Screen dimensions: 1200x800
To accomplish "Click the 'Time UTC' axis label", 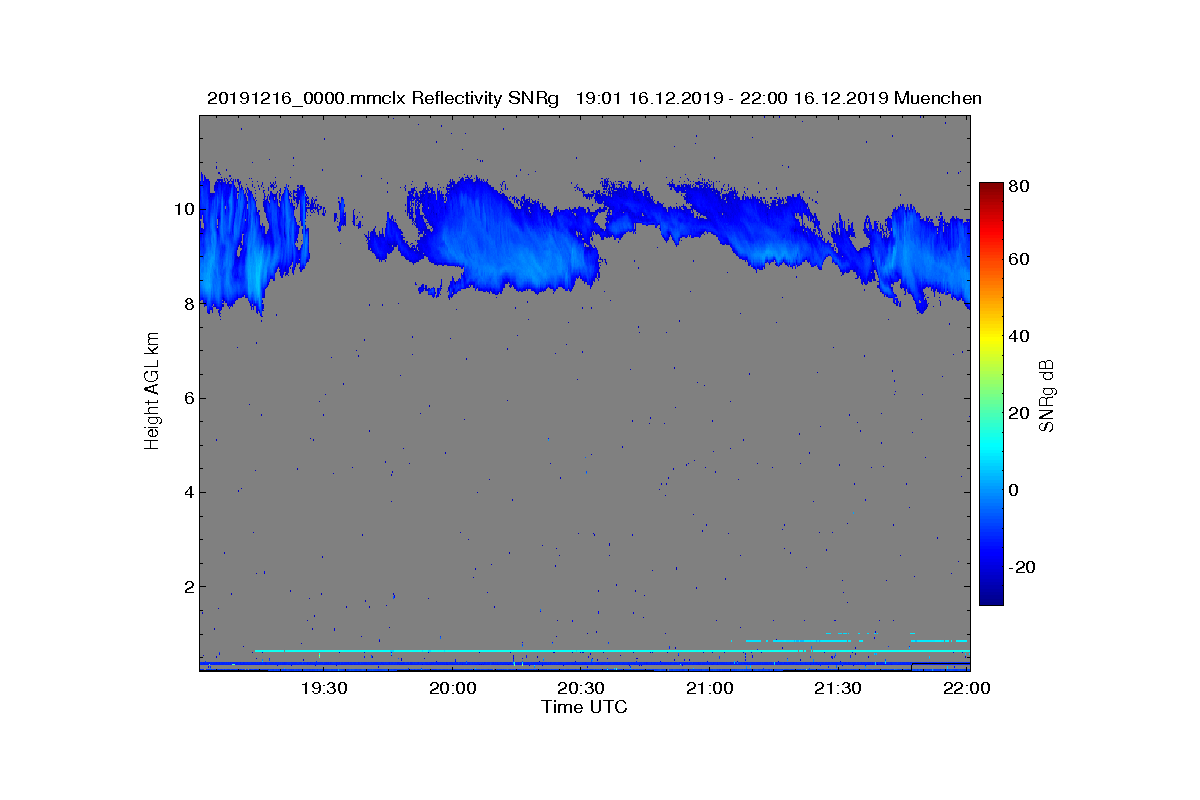I will pyautogui.click(x=584, y=707).
